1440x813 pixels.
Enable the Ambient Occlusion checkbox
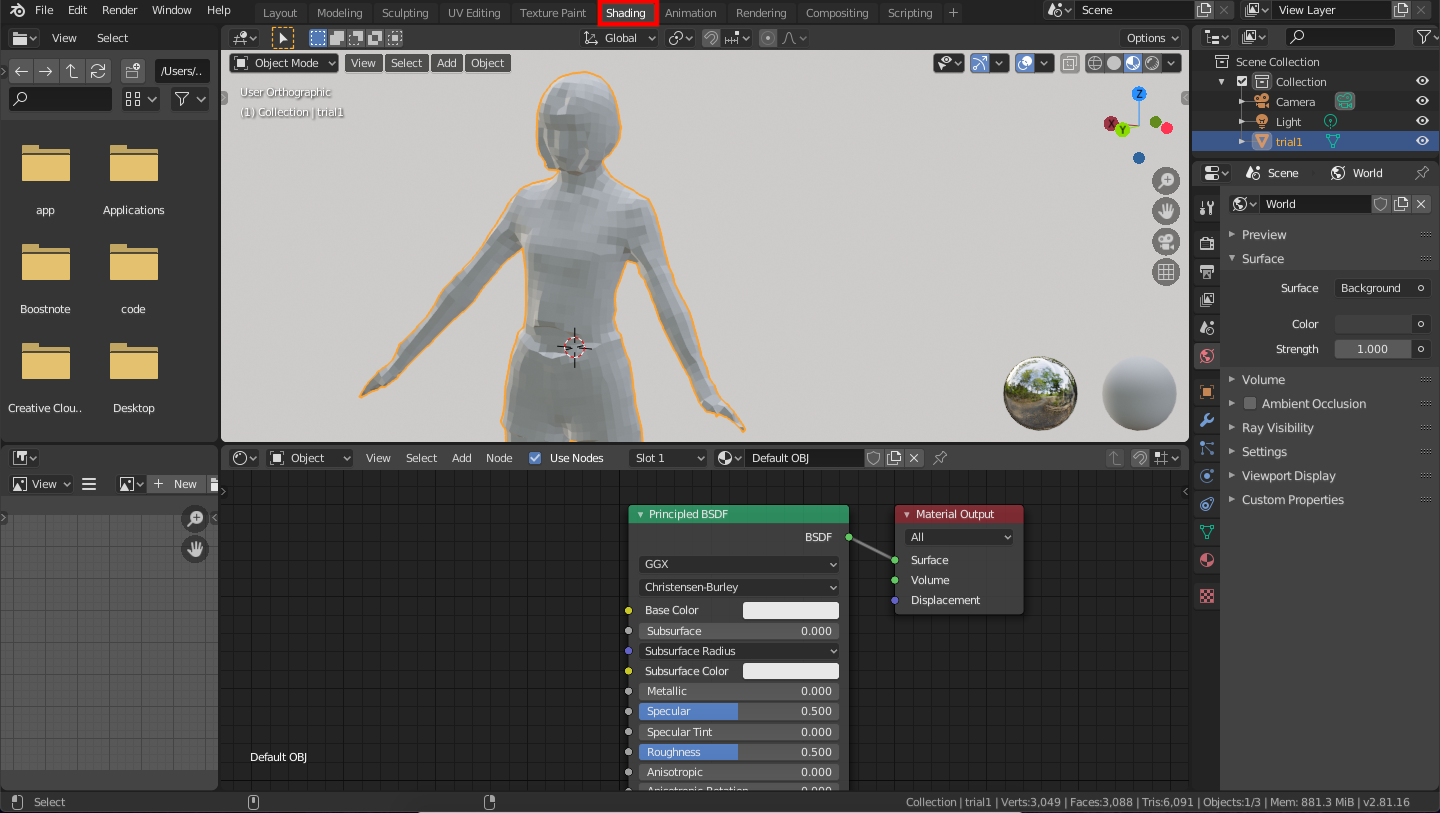[1250, 404]
